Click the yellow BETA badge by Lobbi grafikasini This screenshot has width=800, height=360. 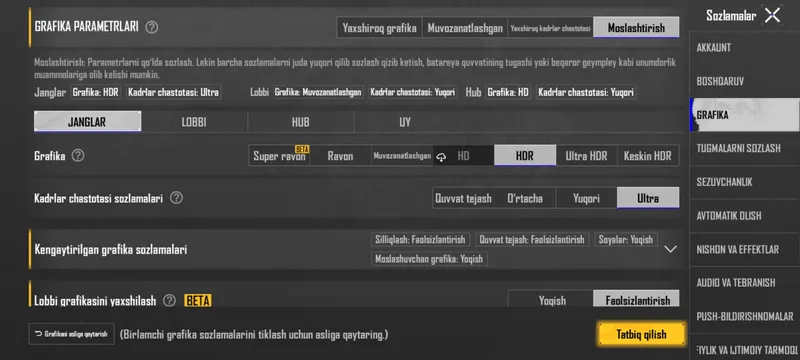[x=197, y=301]
